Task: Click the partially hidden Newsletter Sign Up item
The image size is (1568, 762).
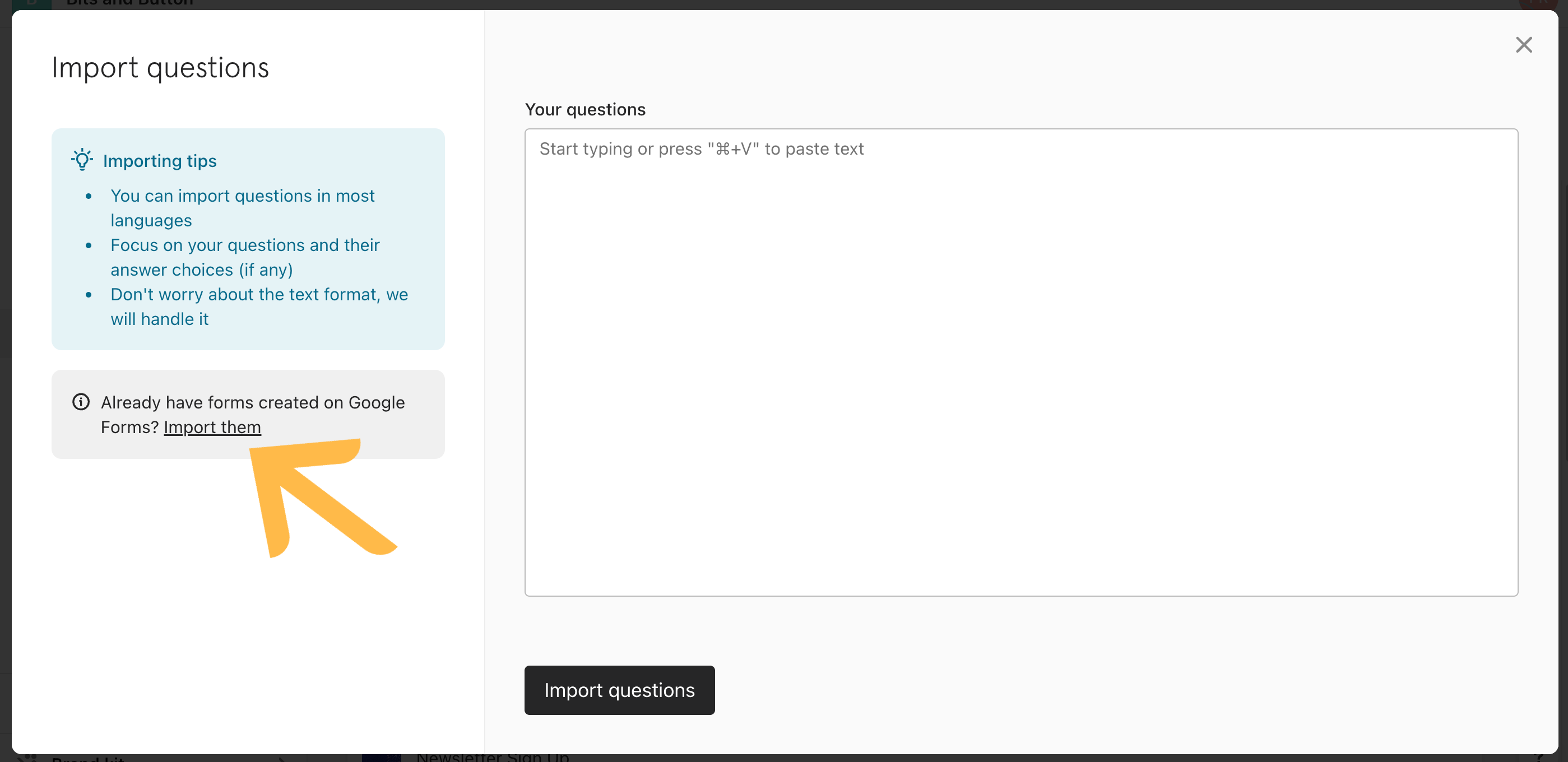Action: tap(493, 757)
